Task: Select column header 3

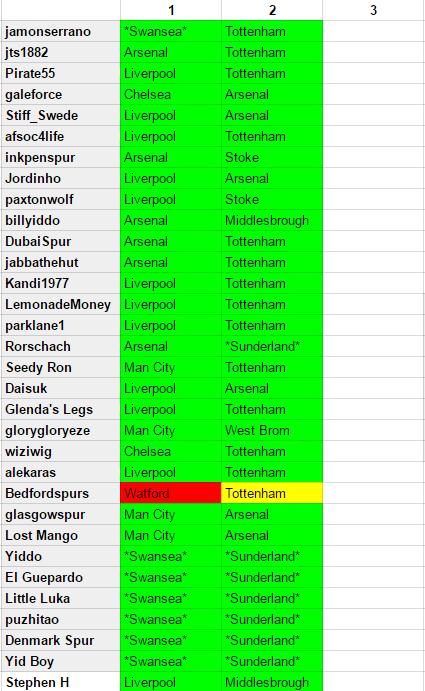Action: click(x=373, y=10)
